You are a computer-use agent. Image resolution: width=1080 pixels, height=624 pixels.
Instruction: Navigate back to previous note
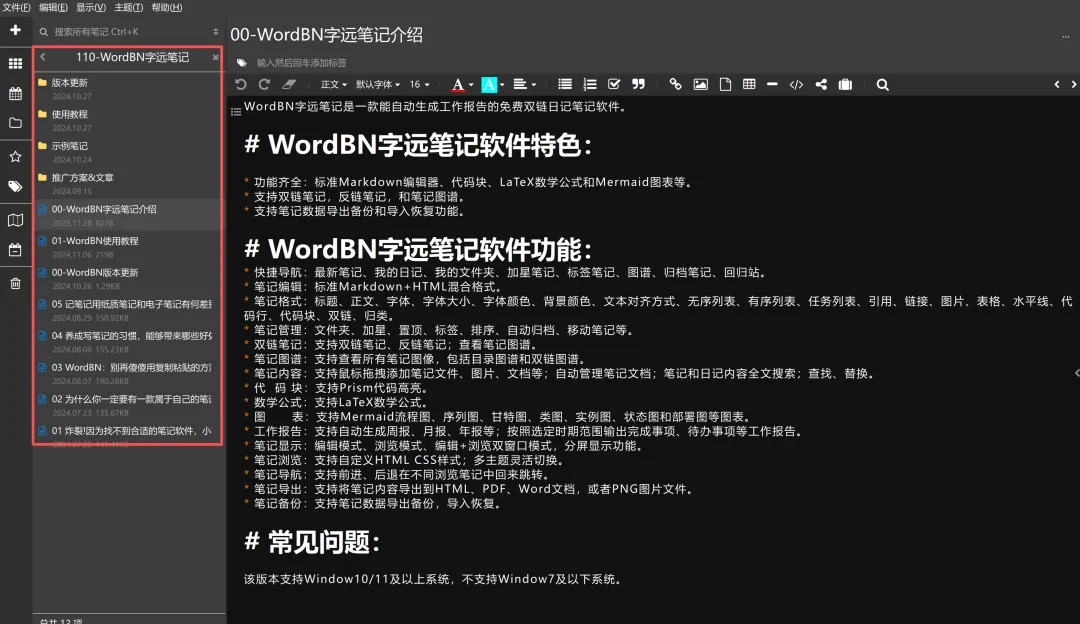pos(1057,84)
